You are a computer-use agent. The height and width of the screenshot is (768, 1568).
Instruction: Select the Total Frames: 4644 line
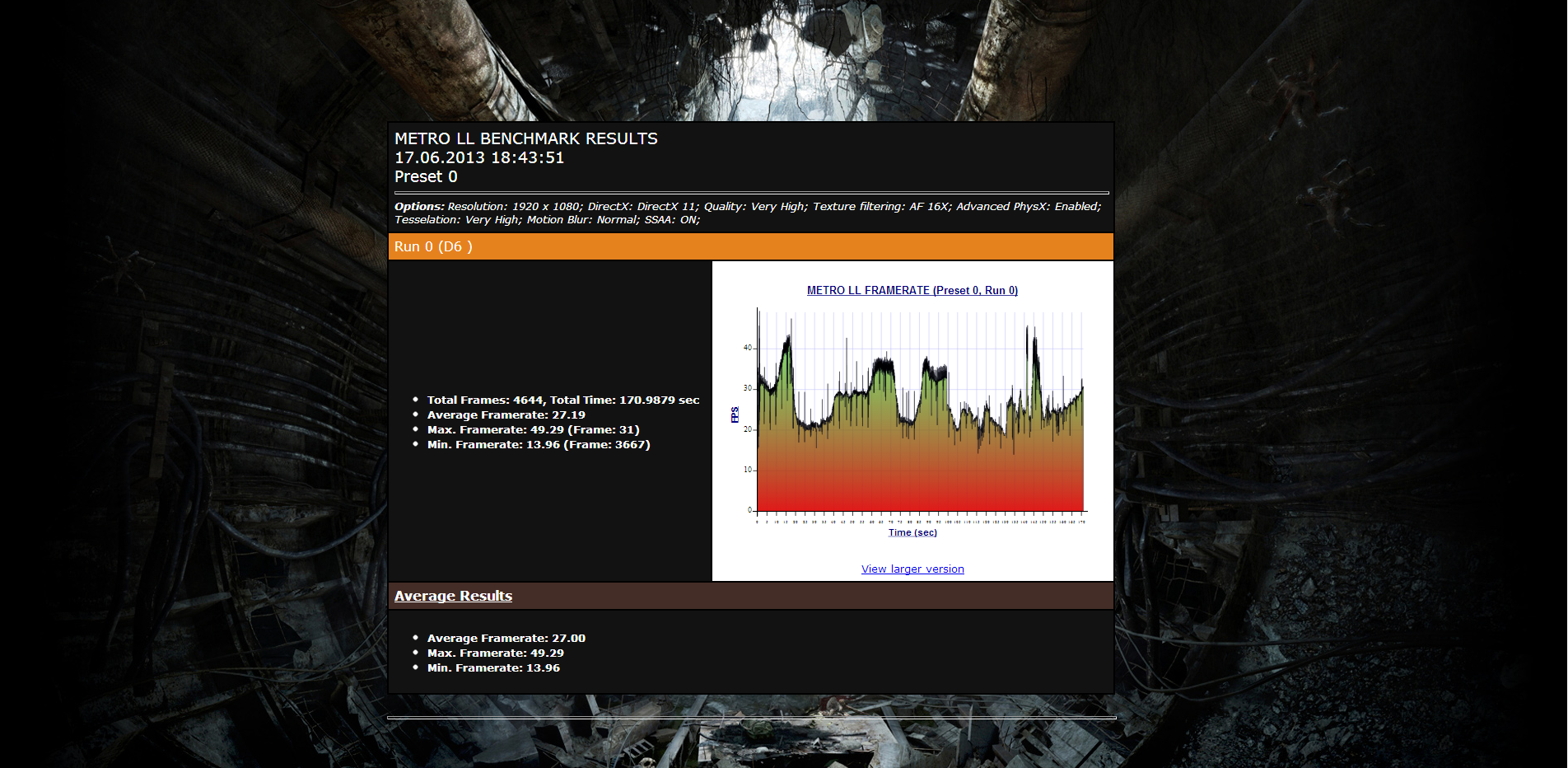click(x=563, y=400)
